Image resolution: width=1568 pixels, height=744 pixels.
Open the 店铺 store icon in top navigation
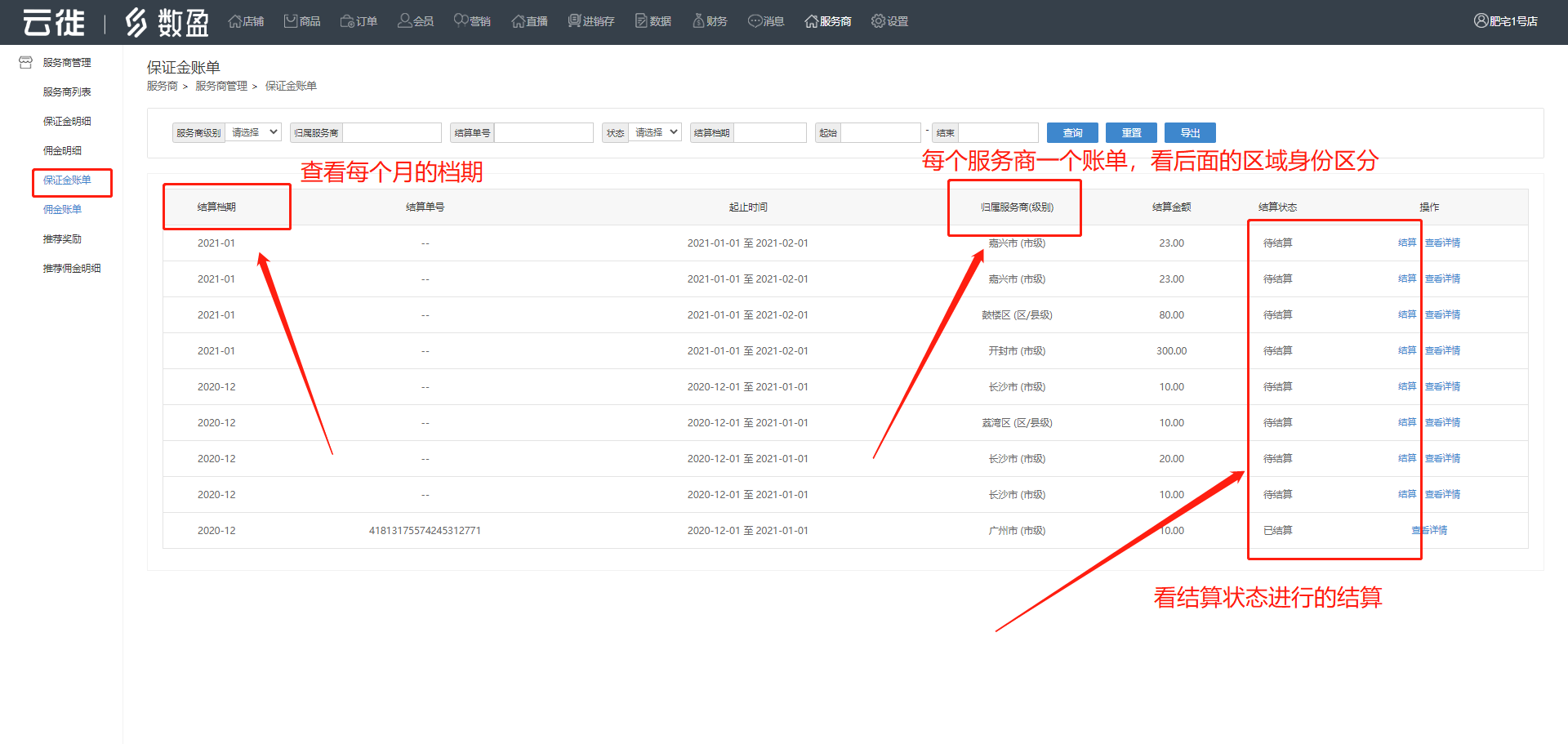(235, 21)
